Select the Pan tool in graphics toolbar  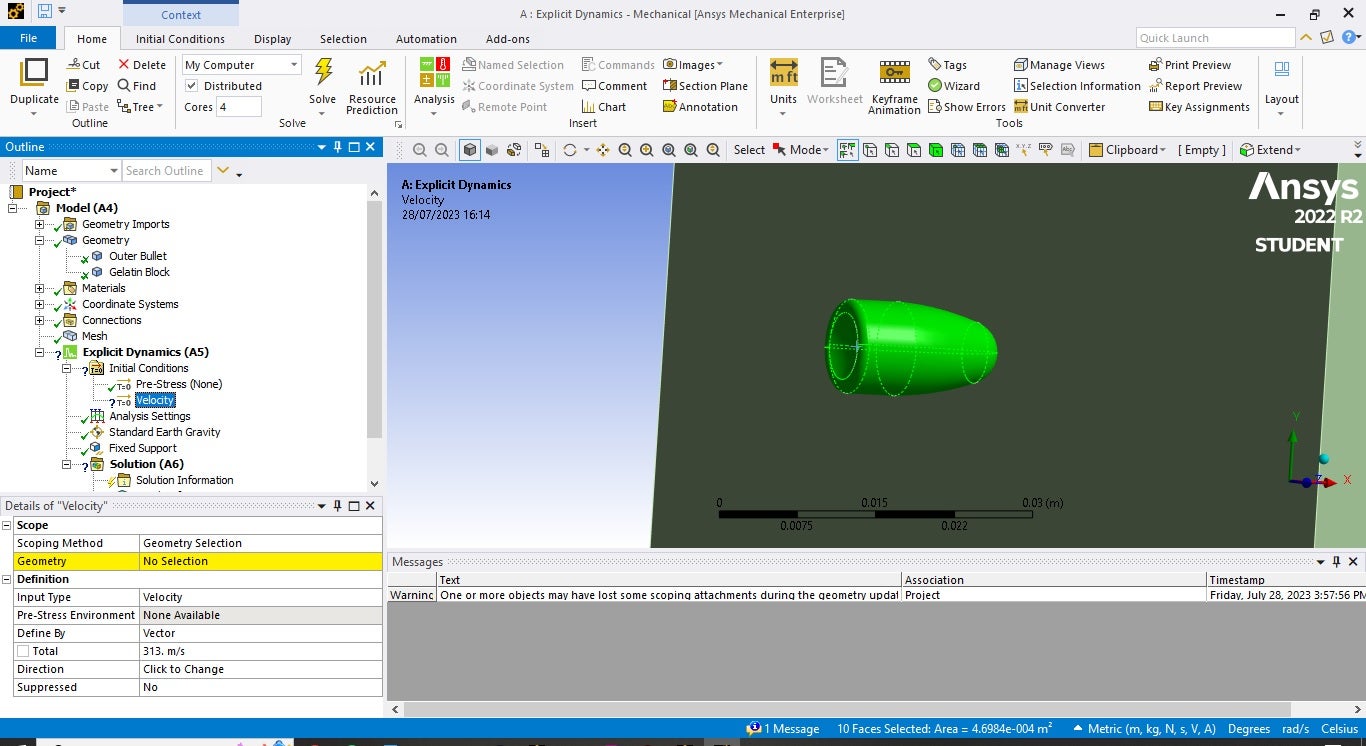pyautogui.click(x=603, y=150)
